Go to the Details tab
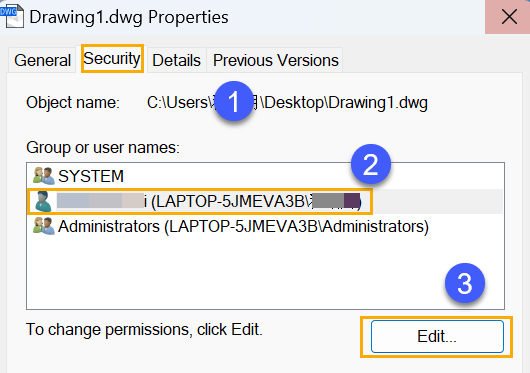 point(176,60)
